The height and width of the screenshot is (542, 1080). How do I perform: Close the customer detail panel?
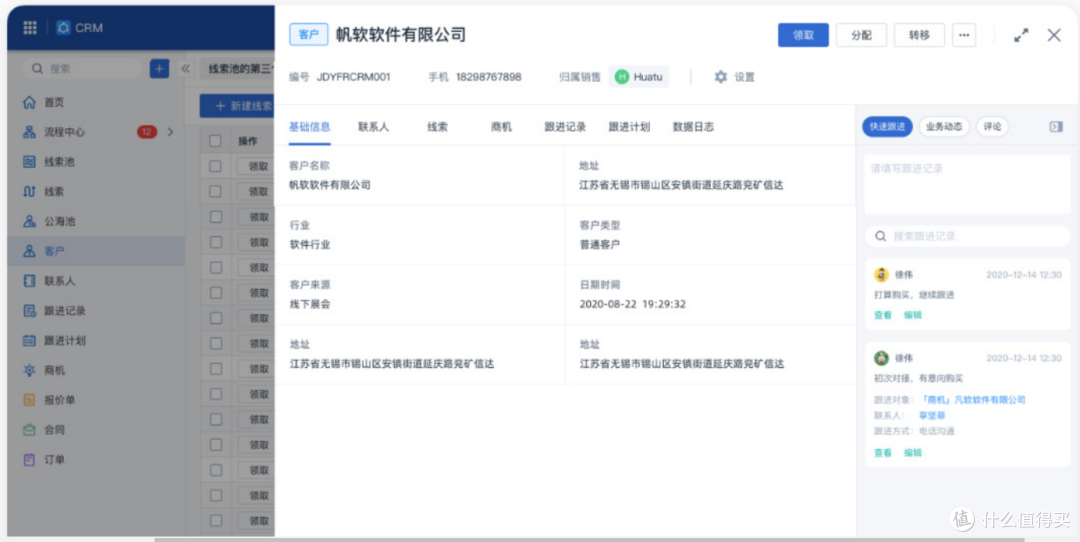click(x=1054, y=35)
